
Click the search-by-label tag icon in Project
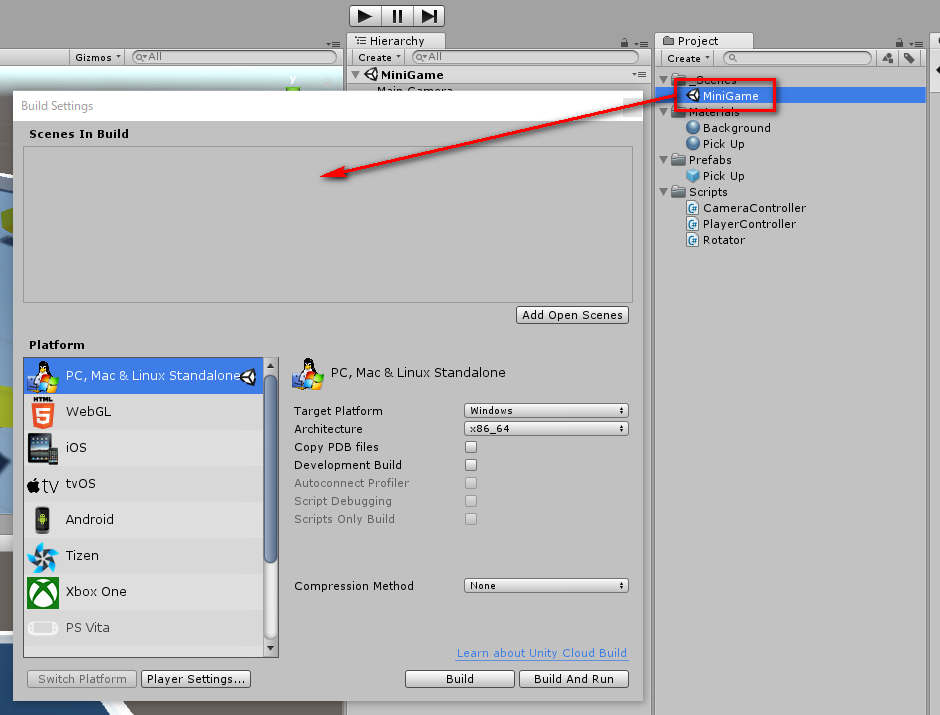tap(909, 58)
